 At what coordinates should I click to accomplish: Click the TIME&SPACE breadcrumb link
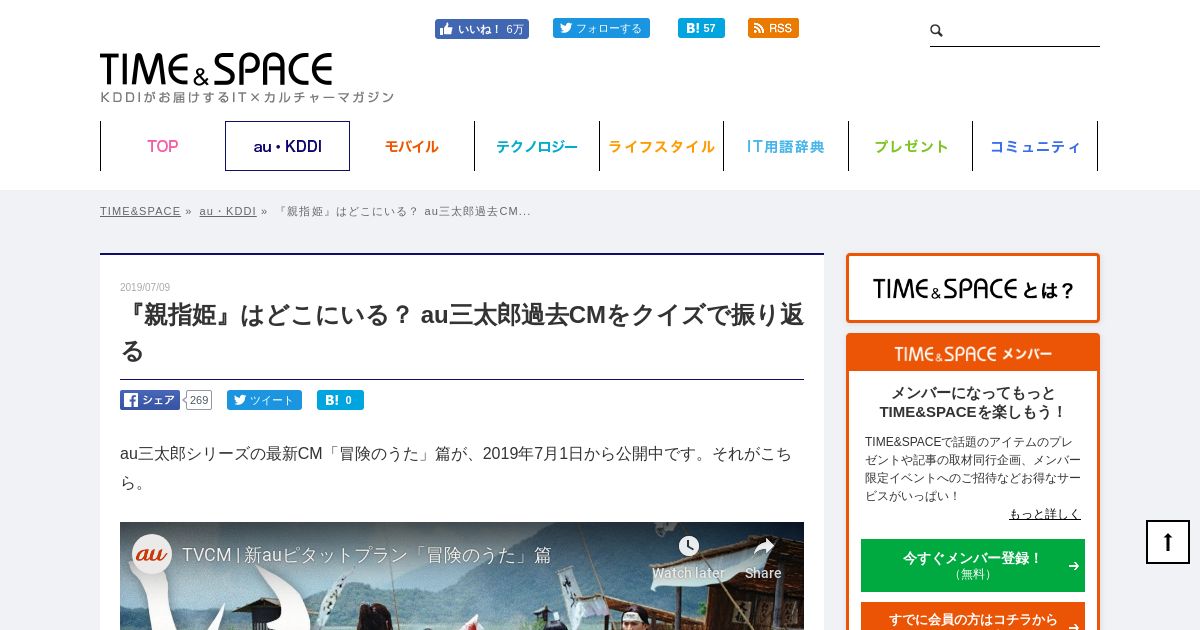click(x=140, y=211)
